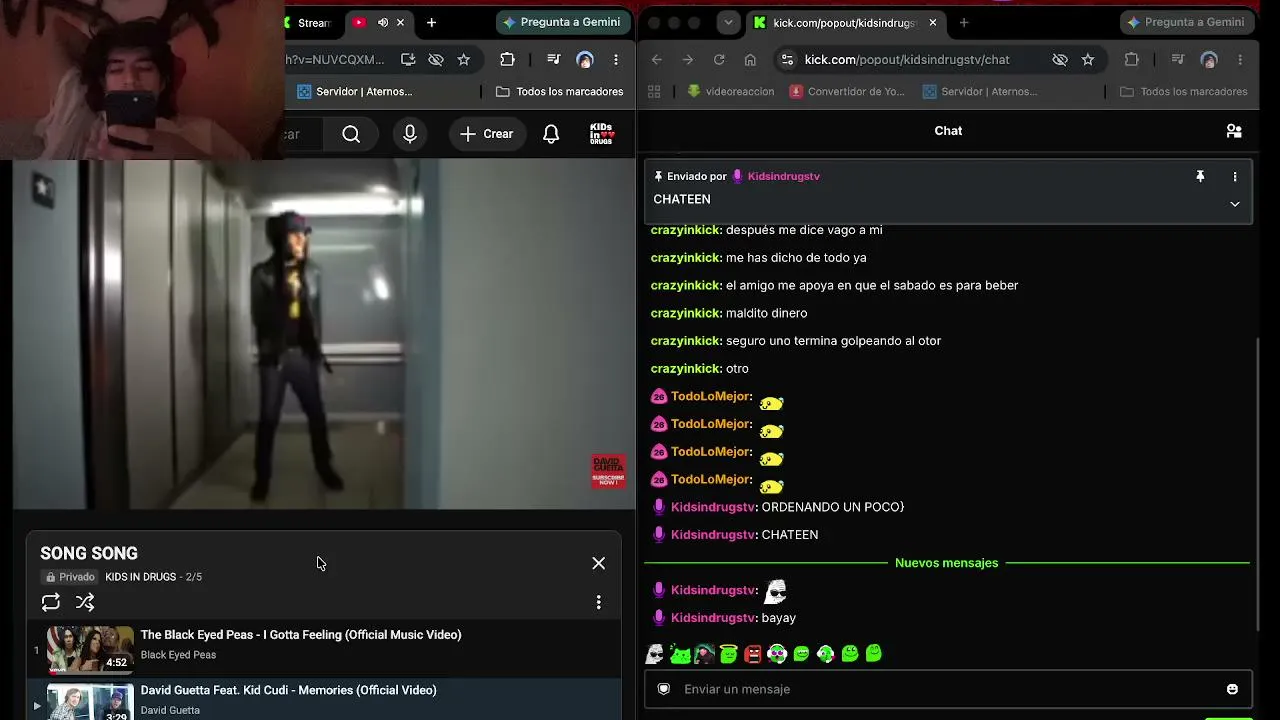Start YouTube voice search with microphone
Viewport: 1280px width, 720px height.
click(410, 134)
